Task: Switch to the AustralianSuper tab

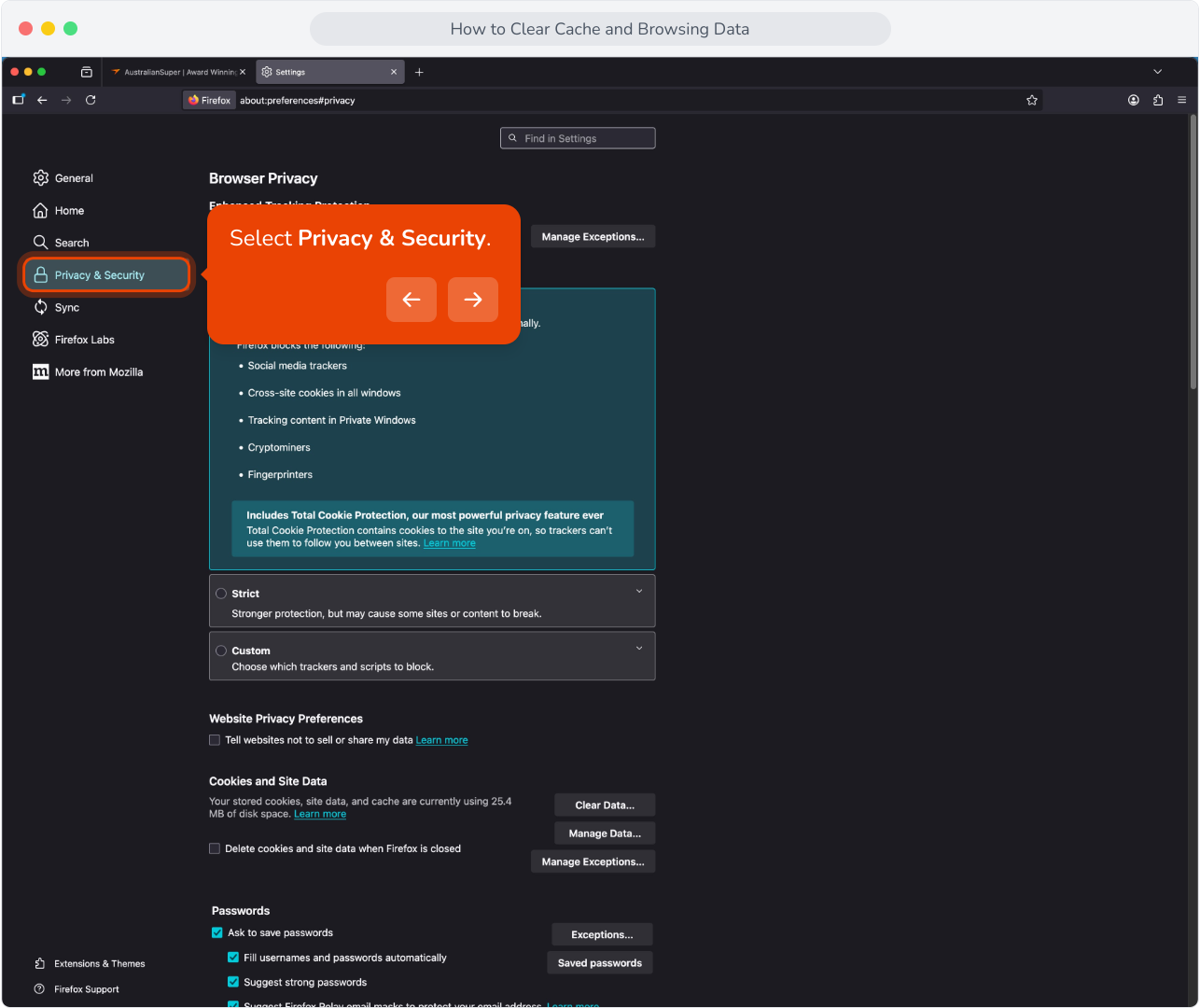Action: point(177,72)
